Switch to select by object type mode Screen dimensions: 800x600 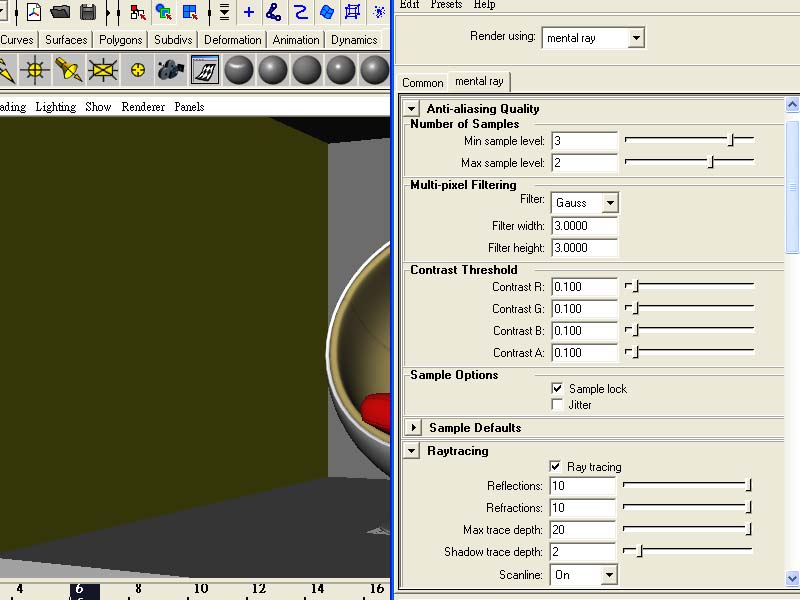click(163, 12)
